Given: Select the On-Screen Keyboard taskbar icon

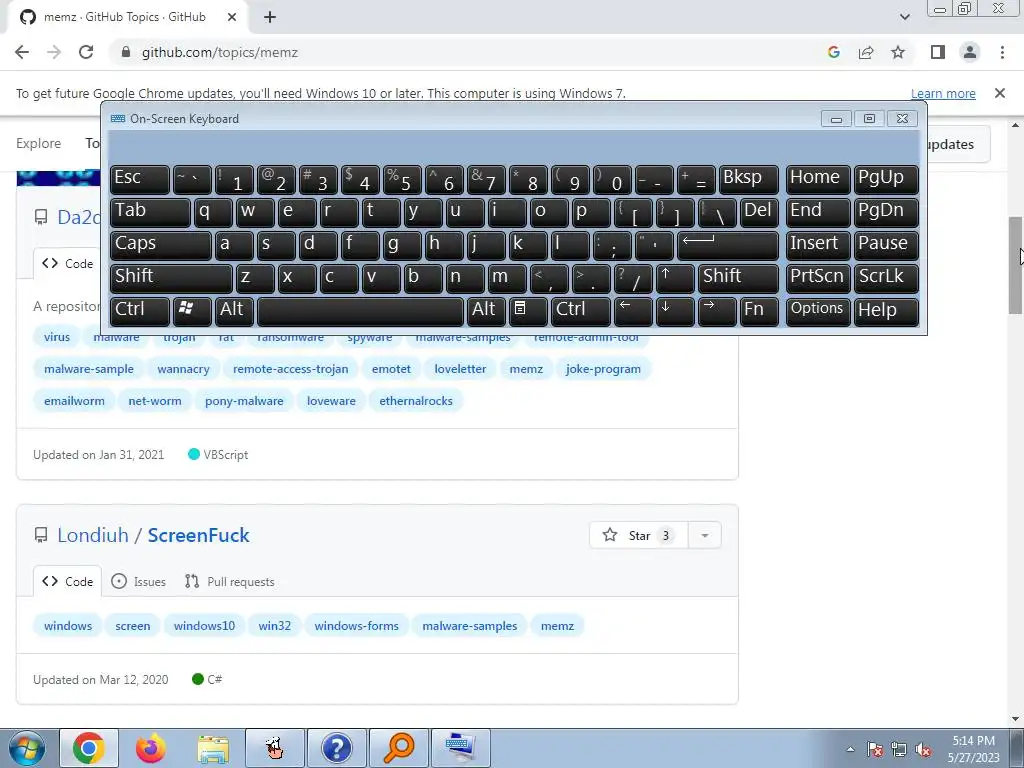Looking at the screenshot, I should click(x=461, y=748).
